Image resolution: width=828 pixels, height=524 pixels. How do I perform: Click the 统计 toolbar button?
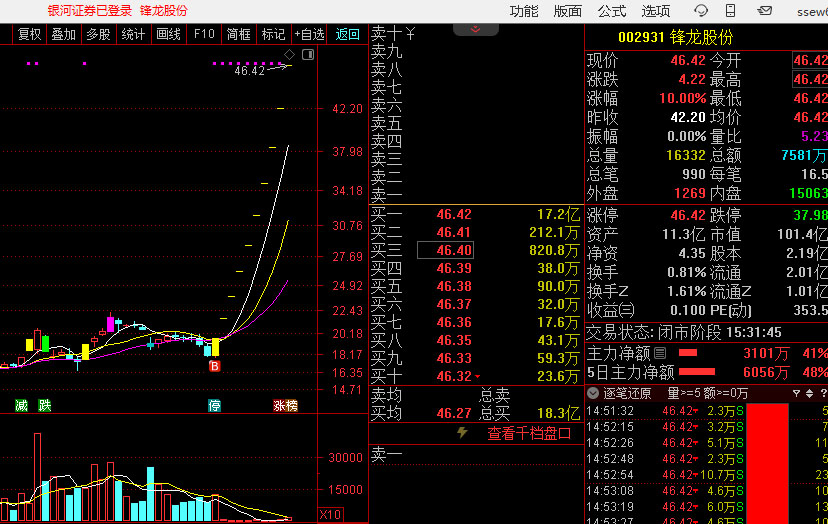tap(133, 34)
